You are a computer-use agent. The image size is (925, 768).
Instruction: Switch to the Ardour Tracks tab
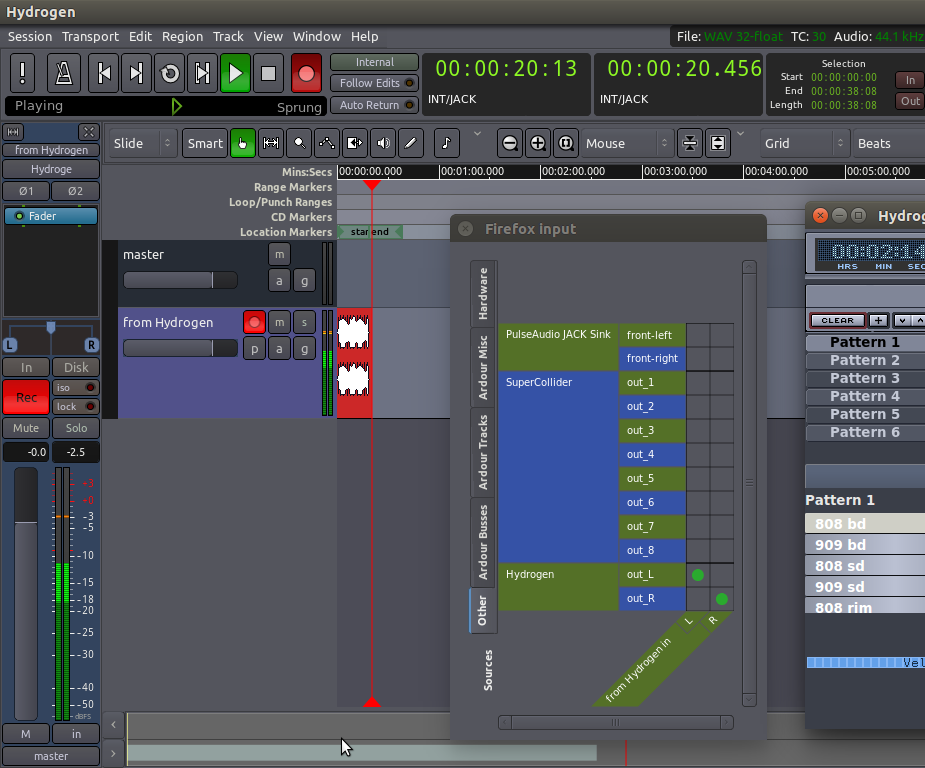(483, 452)
